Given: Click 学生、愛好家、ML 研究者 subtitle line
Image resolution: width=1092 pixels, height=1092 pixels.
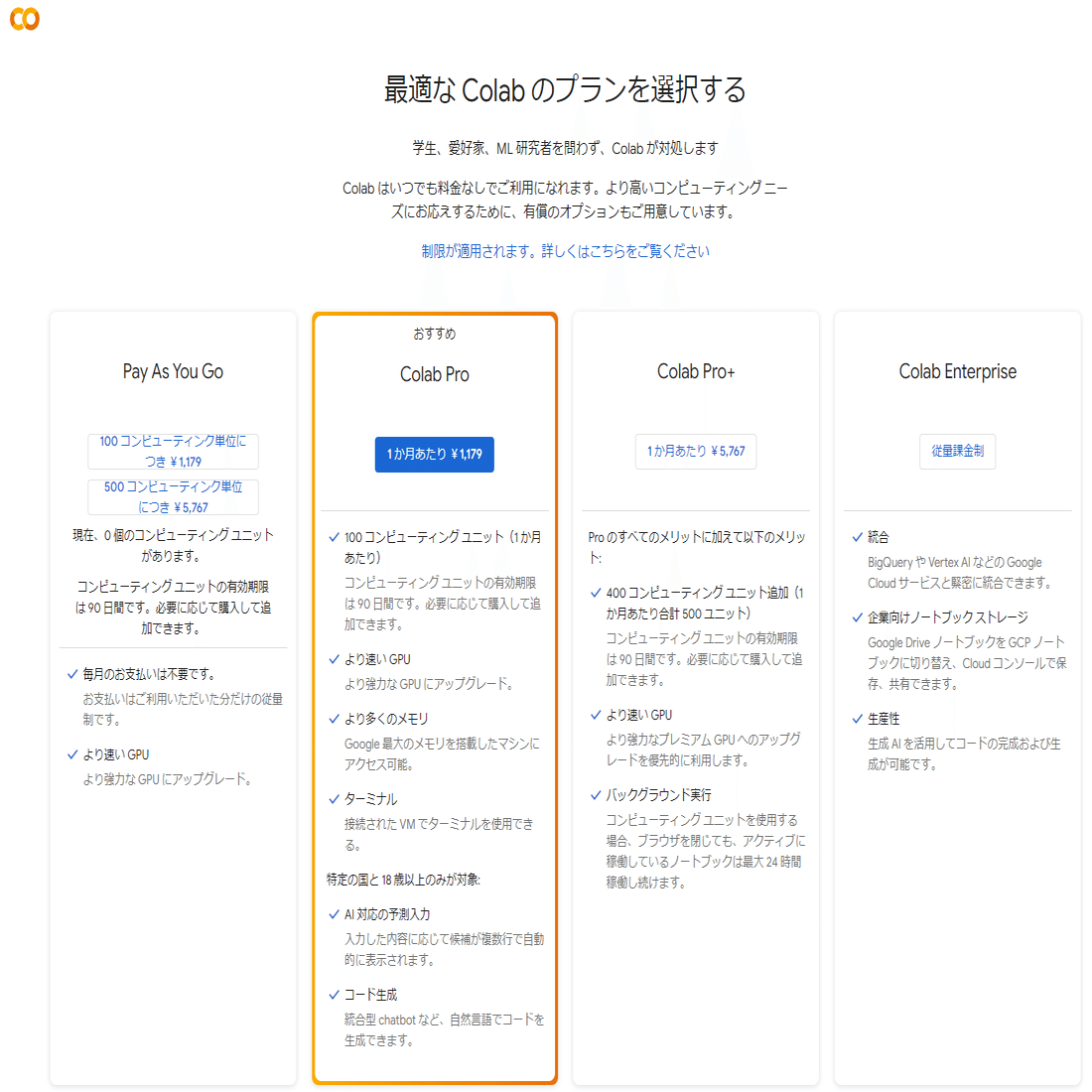Looking at the screenshot, I should [565, 148].
